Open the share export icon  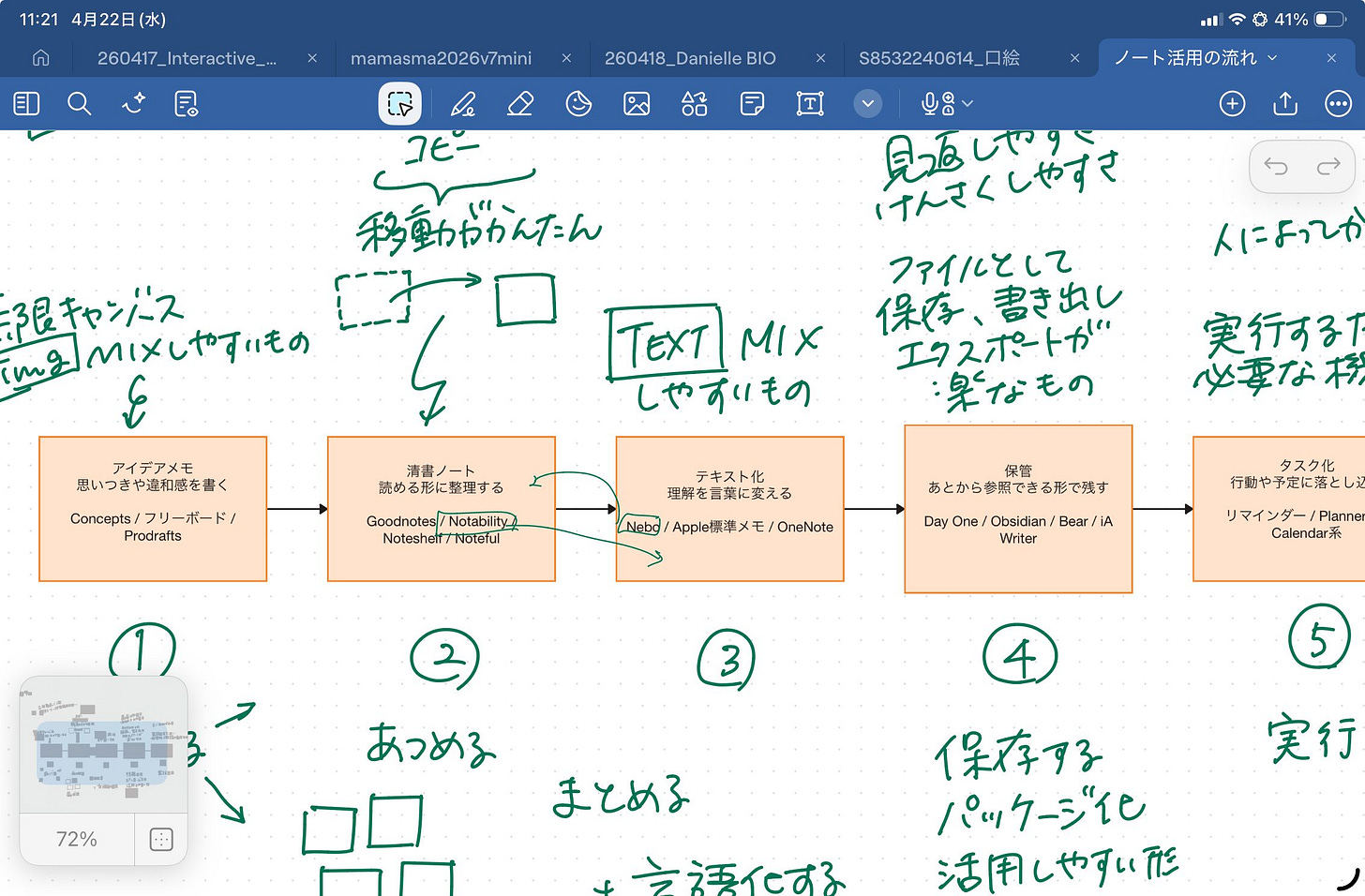(1285, 103)
